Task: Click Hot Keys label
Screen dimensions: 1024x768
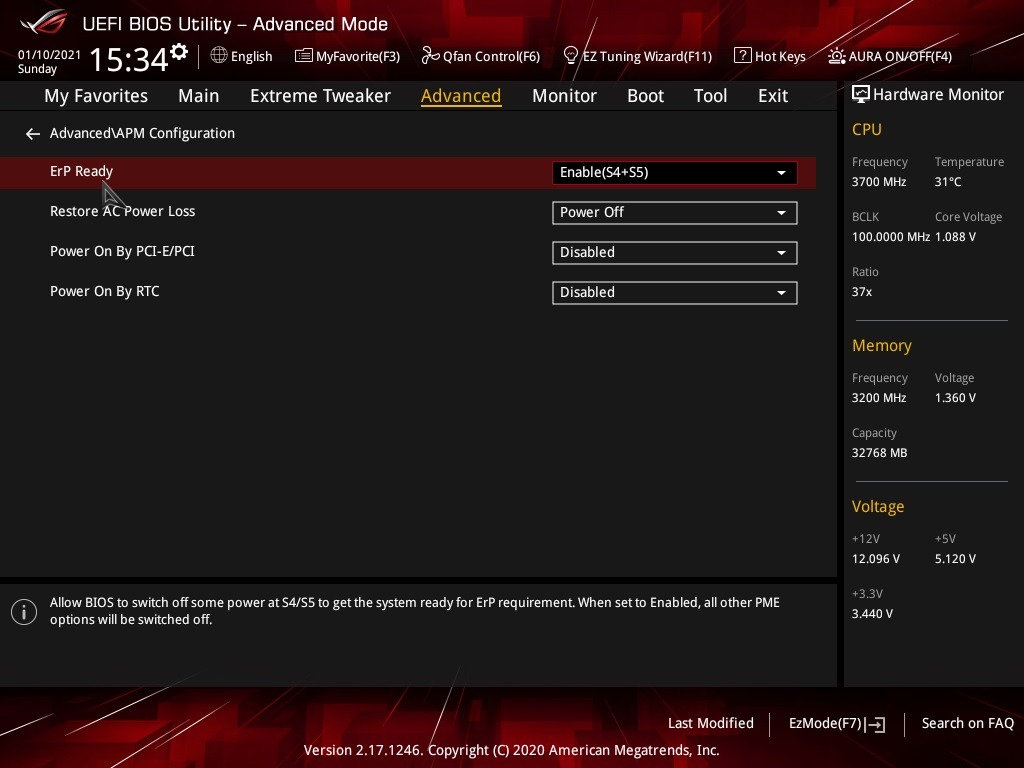Action: pos(780,57)
